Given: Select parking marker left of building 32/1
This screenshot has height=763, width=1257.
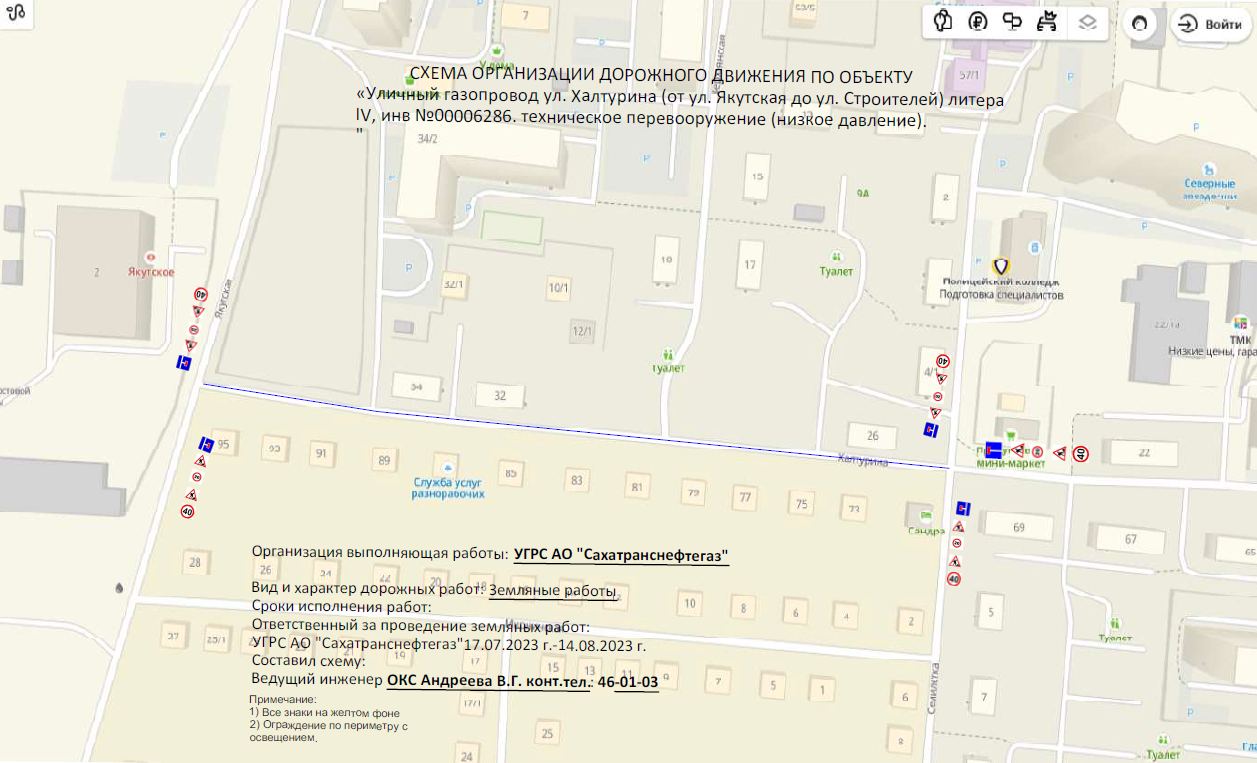Looking at the screenshot, I should (x=409, y=269).
